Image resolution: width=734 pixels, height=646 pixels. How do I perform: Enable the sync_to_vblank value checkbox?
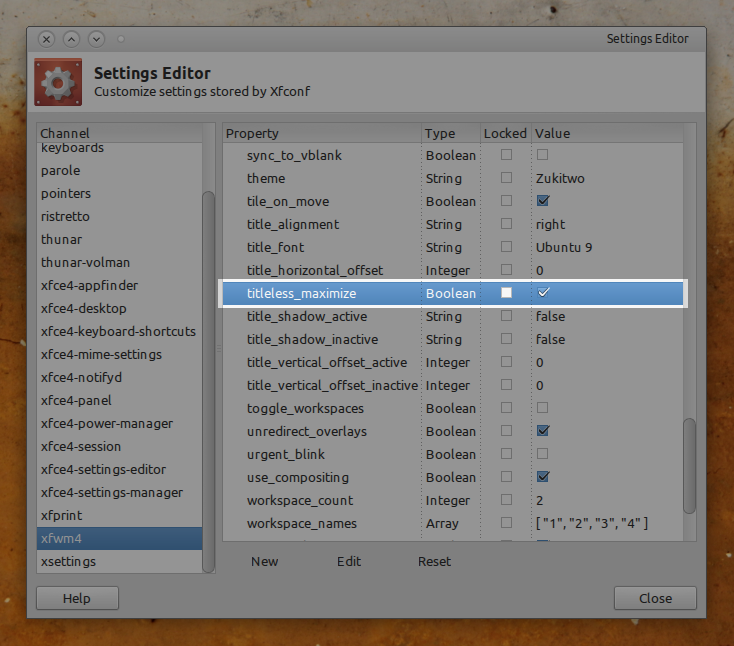[x=543, y=154]
